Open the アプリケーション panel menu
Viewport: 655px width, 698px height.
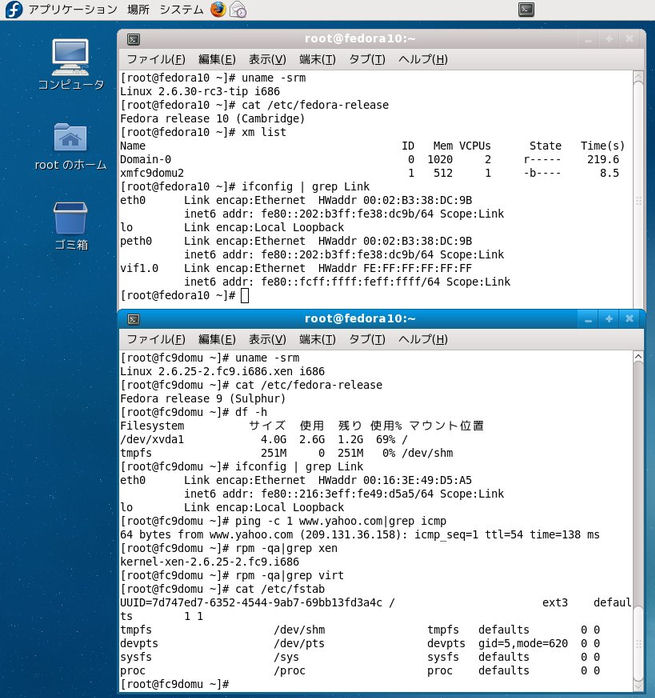pos(73,9)
